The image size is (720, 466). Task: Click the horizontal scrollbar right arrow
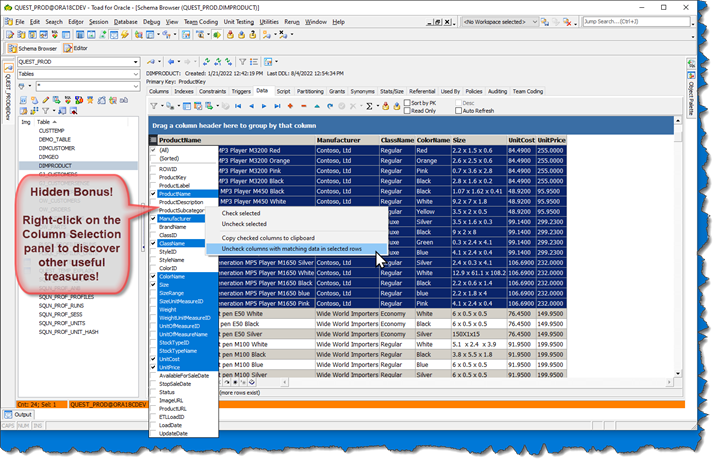tap(669, 382)
